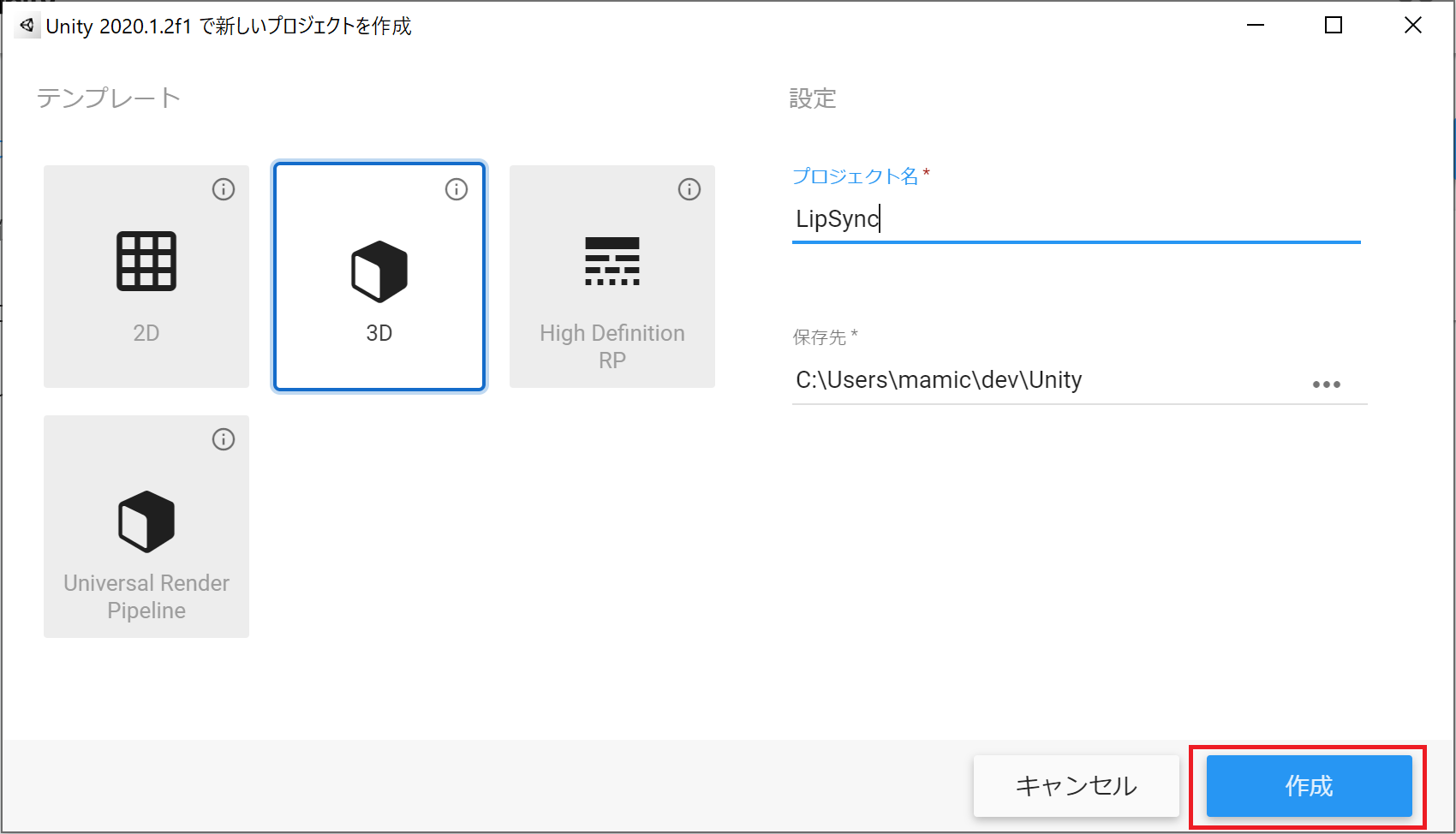Click the 3D template cube icon
Screen dimensions: 1456x834
tap(379, 271)
